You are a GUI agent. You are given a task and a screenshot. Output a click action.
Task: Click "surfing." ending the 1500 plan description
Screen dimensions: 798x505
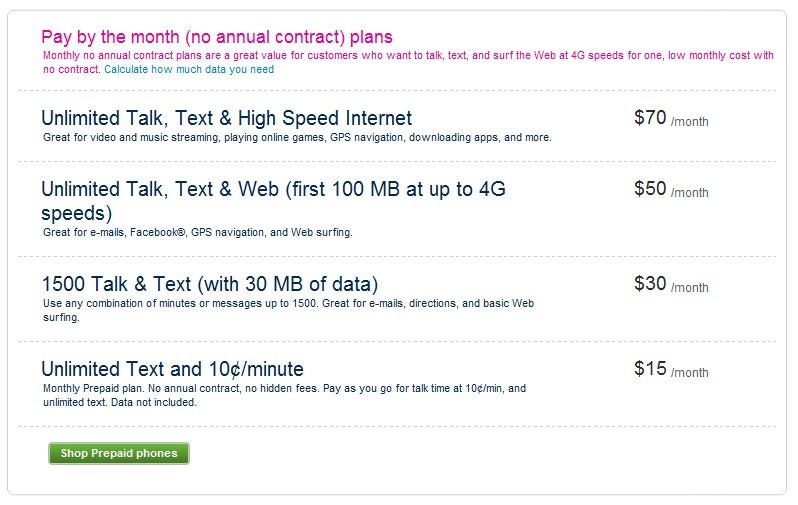pos(61,317)
